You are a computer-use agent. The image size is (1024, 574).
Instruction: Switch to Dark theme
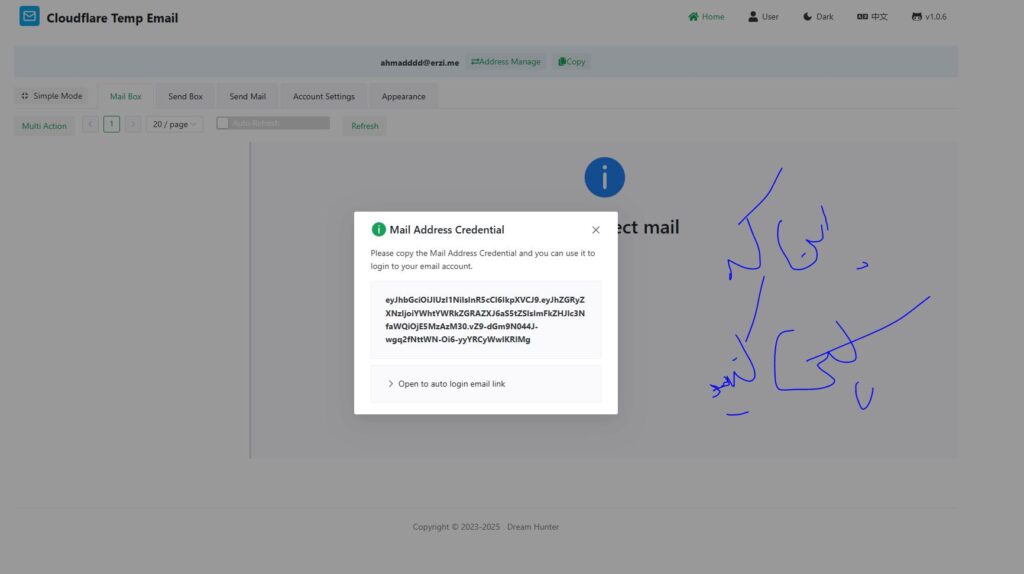tap(818, 16)
